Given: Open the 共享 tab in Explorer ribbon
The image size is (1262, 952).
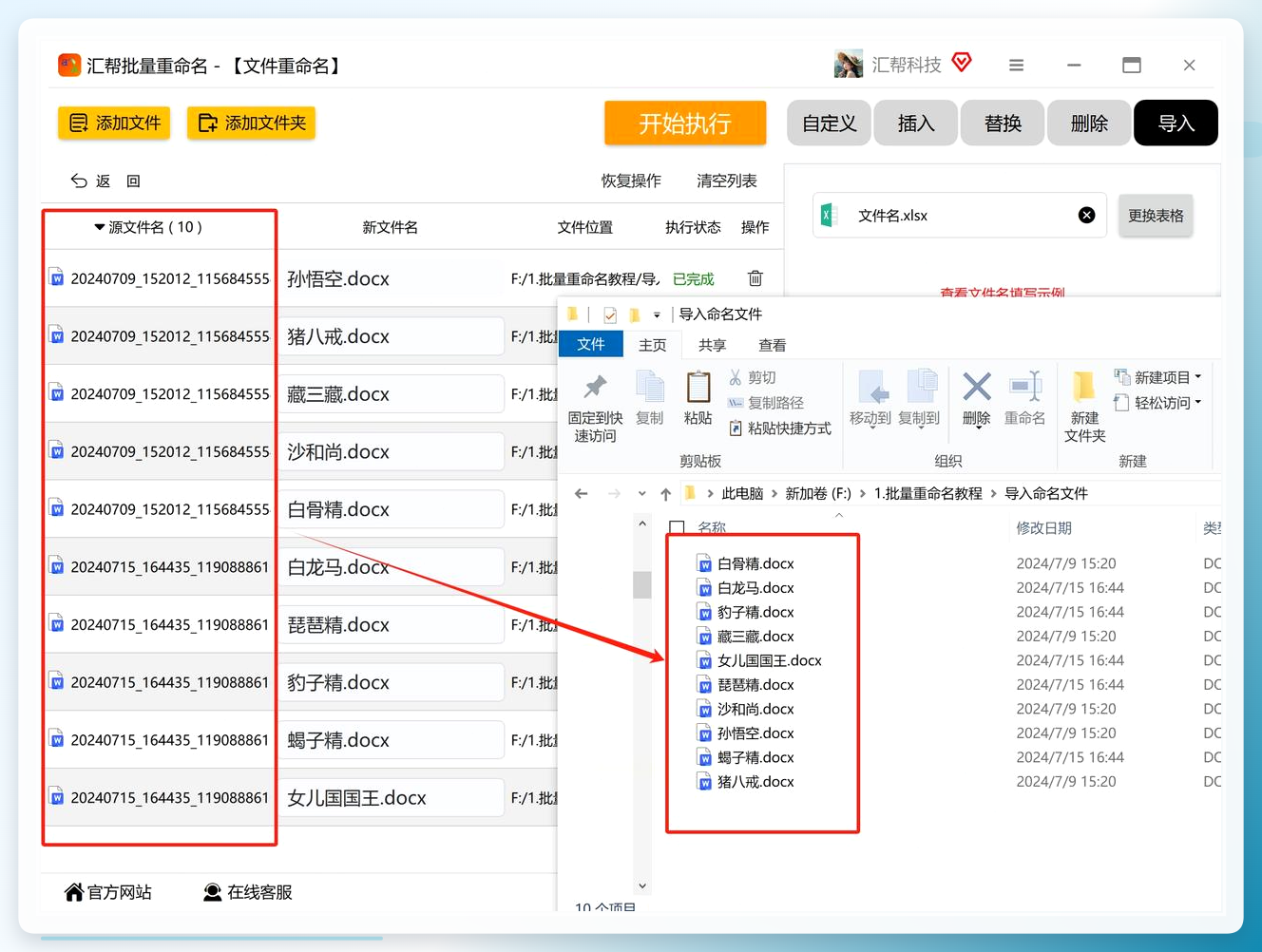Looking at the screenshot, I should coord(712,345).
